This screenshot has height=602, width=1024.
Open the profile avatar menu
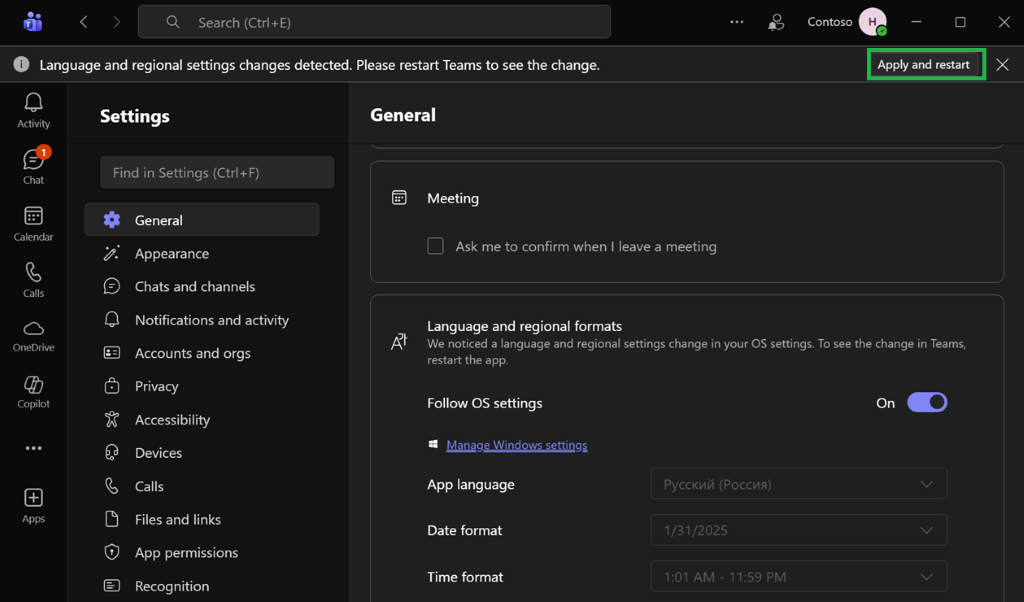pyautogui.click(x=872, y=22)
